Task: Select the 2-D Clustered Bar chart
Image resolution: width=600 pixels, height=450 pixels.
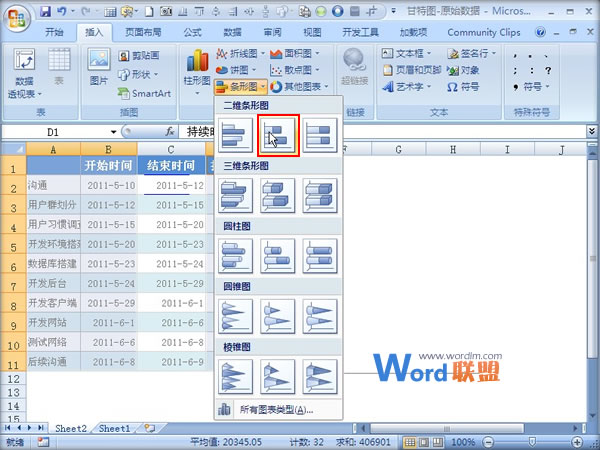Action: click(x=235, y=135)
